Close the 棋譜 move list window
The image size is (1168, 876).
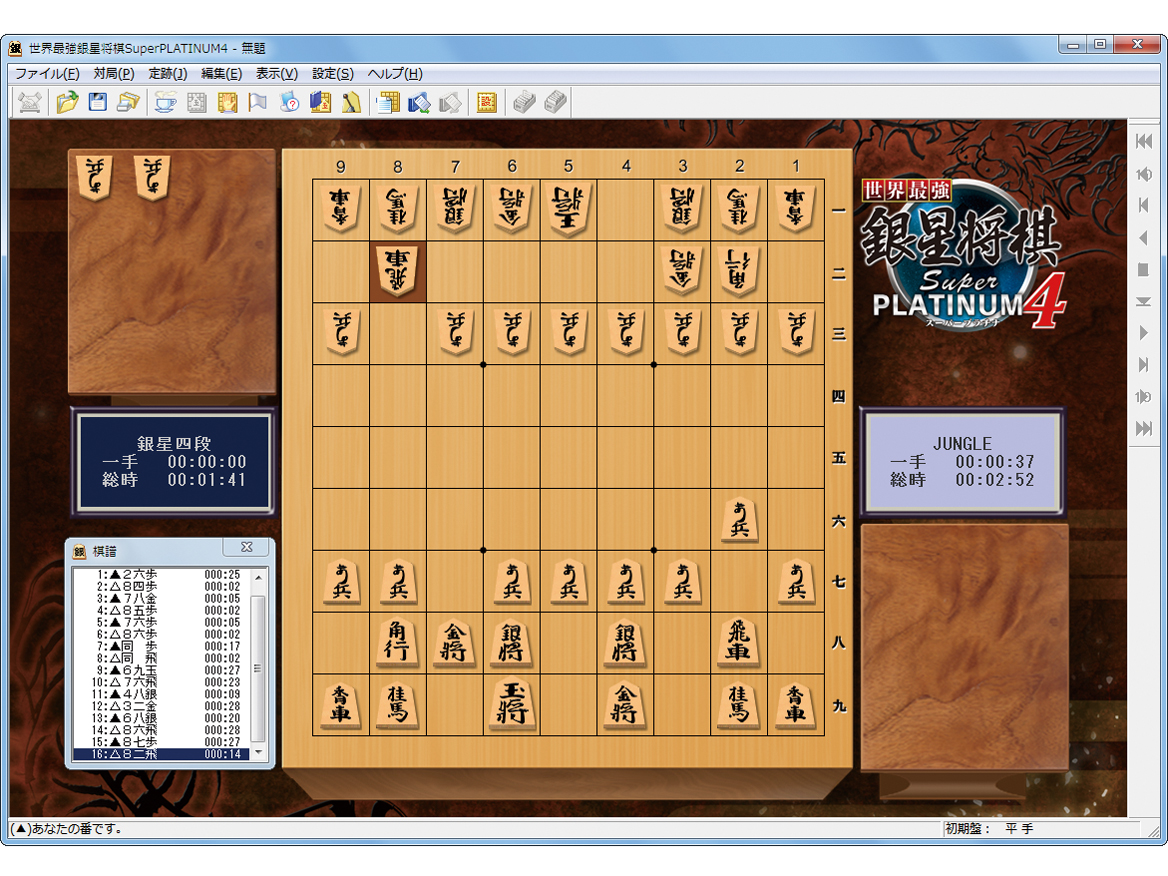tap(246, 547)
